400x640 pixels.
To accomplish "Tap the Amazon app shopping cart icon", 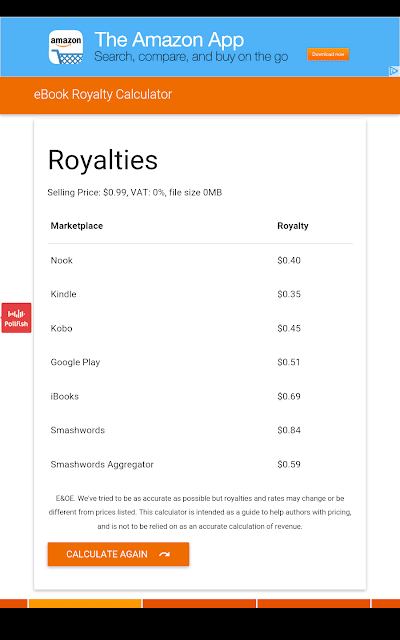I will (x=66, y=47).
